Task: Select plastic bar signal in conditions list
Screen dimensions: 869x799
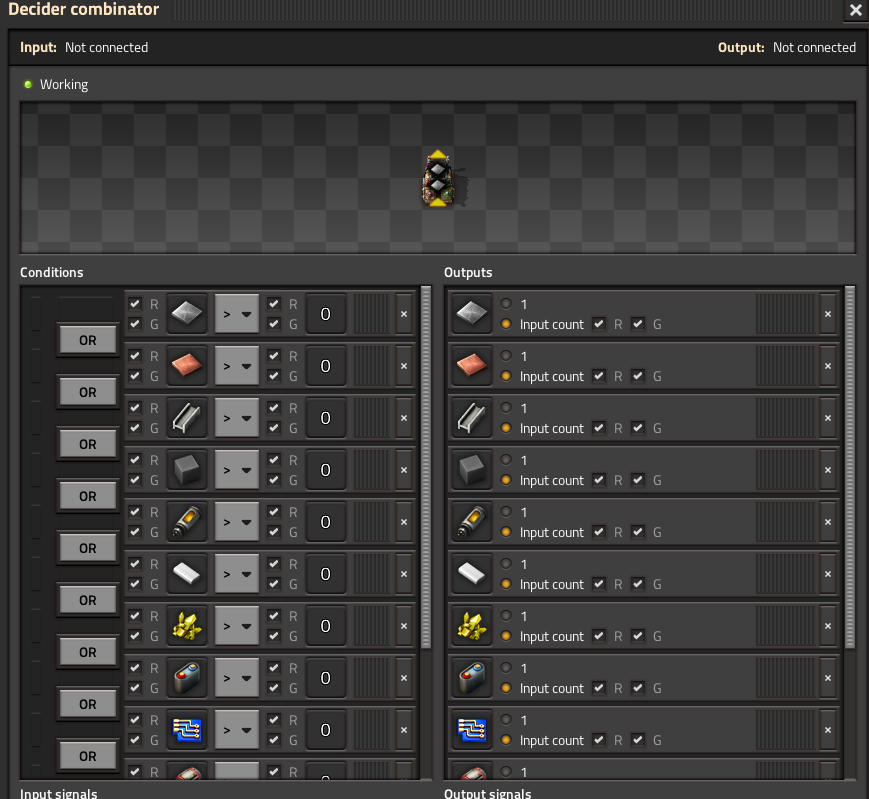Action: 187,574
